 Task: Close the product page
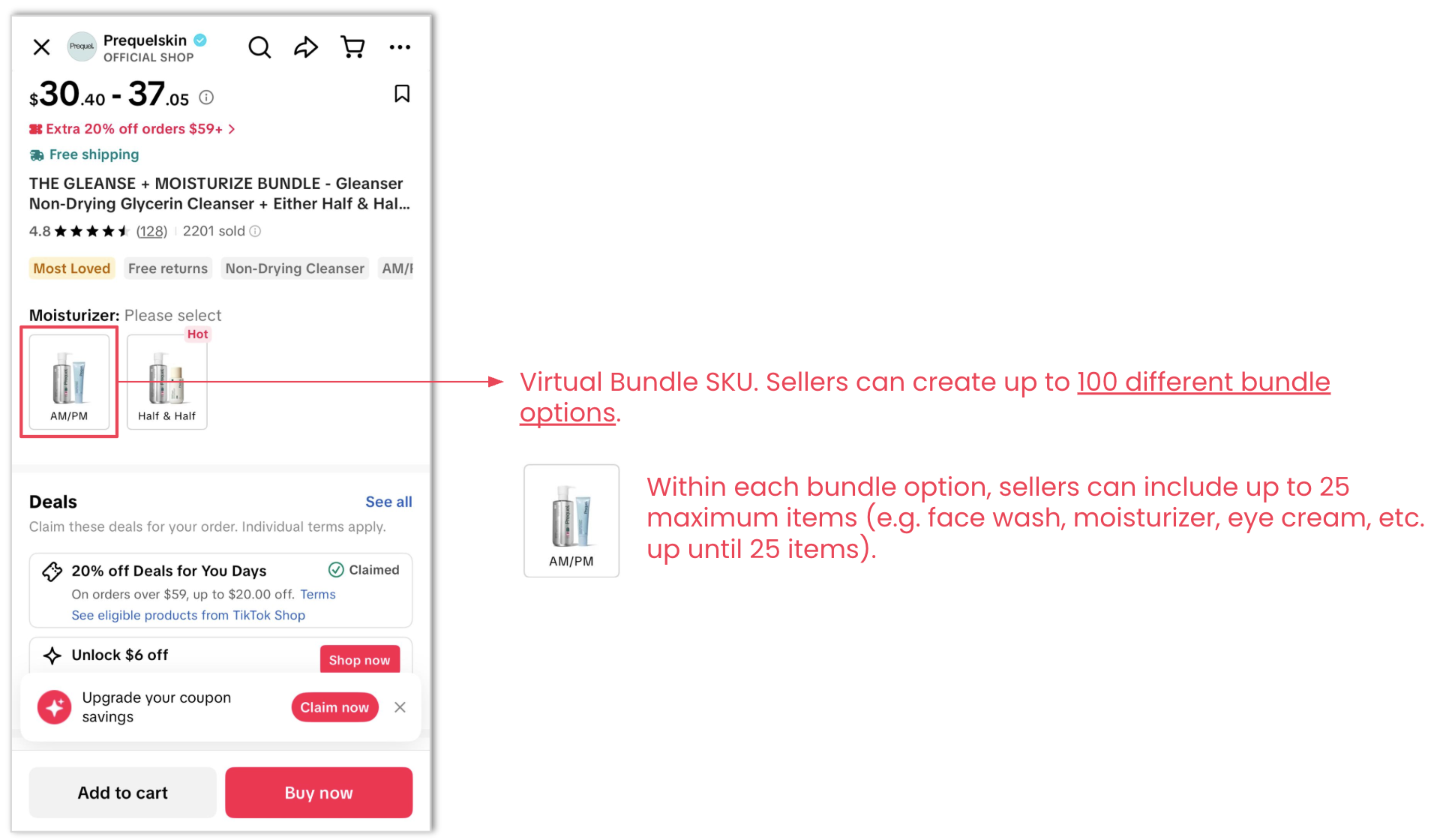42,47
